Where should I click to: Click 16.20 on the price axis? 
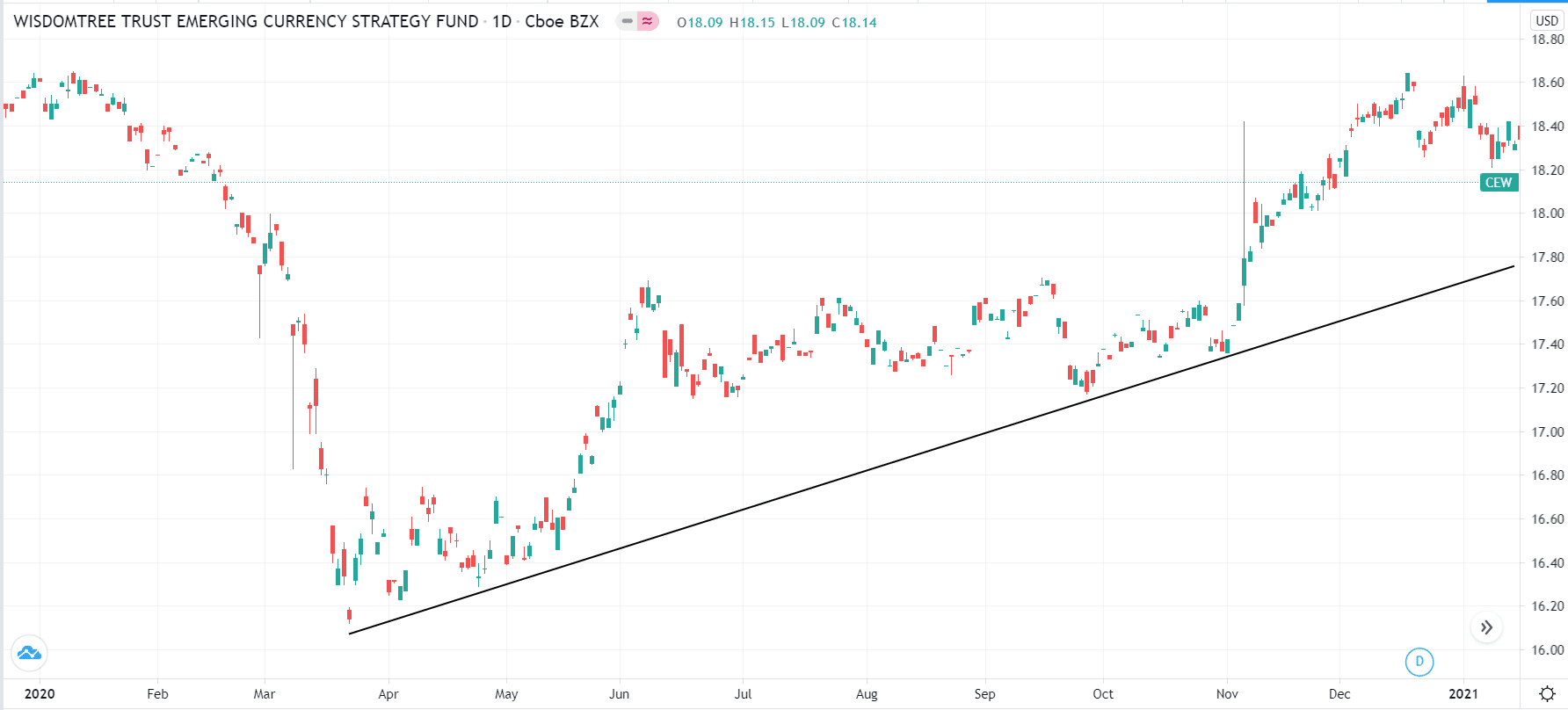click(1547, 606)
